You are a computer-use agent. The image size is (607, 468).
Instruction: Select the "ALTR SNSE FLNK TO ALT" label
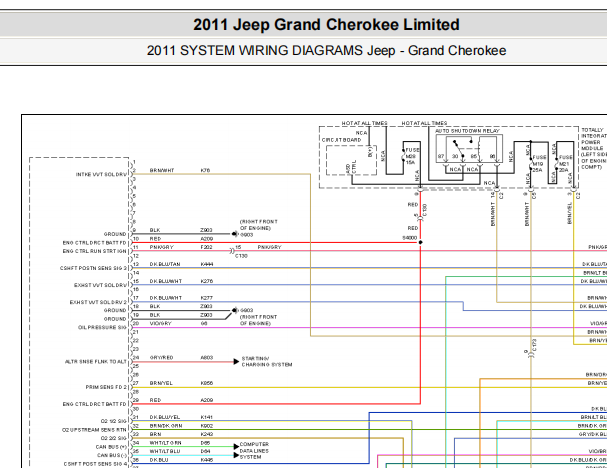[x=96, y=362]
